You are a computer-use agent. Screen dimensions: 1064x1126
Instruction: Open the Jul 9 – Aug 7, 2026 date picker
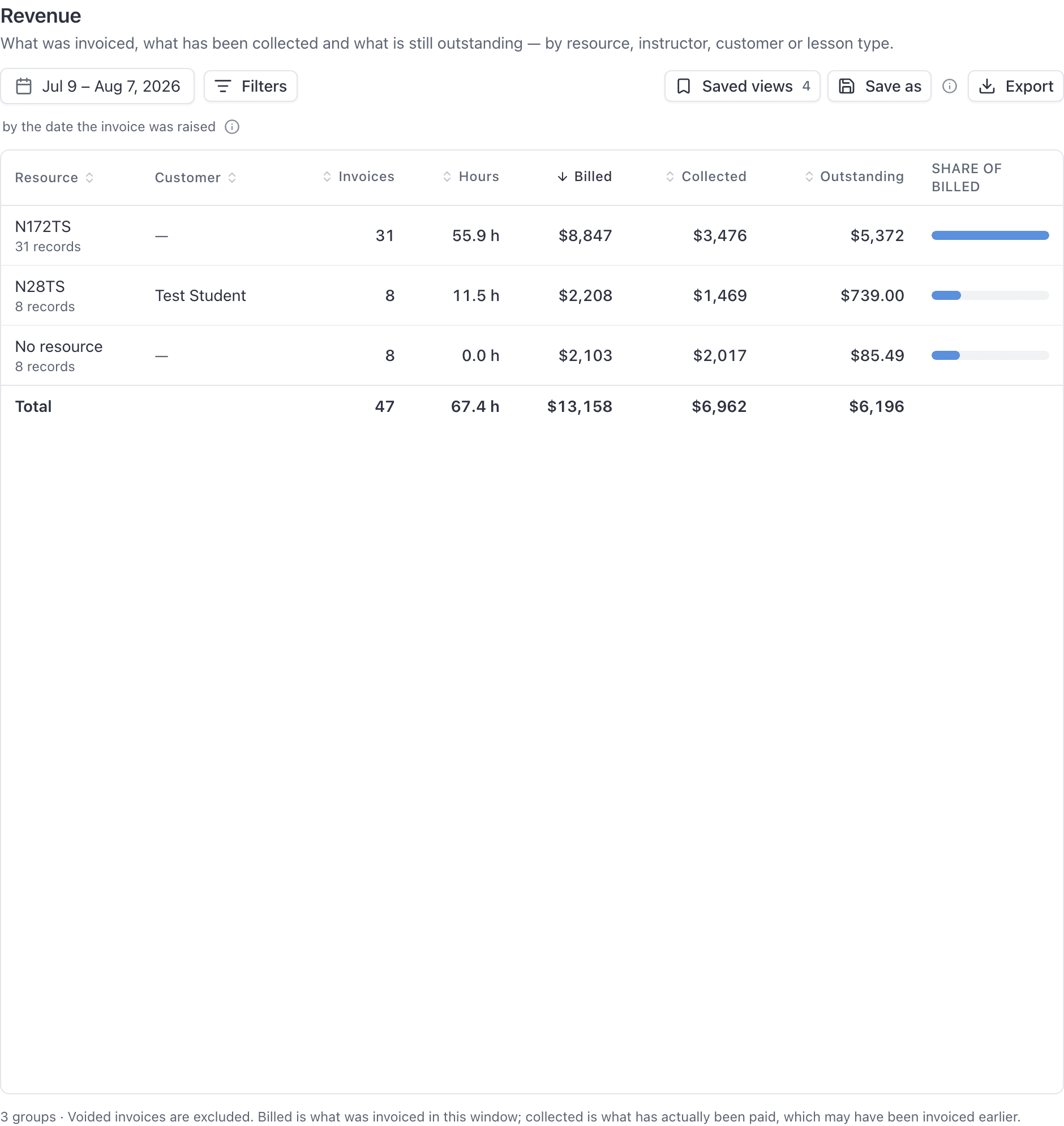pyautogui.click(x=97, y=86)
